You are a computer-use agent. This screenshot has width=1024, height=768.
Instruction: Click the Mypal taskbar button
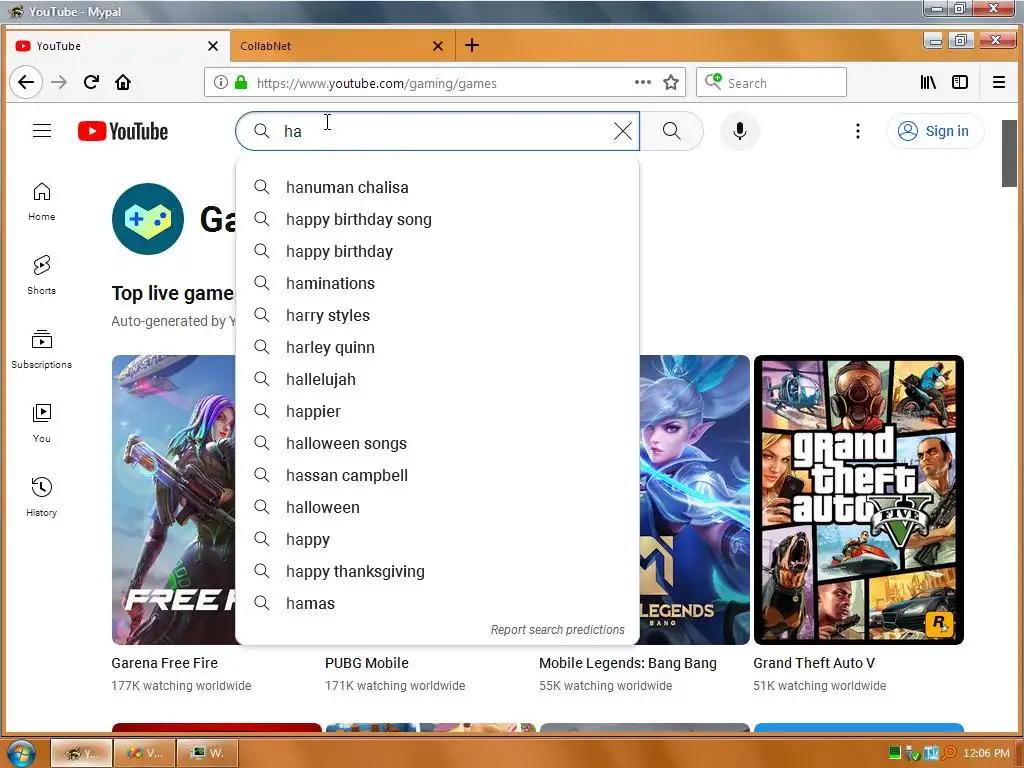click(x=82, y=753)
